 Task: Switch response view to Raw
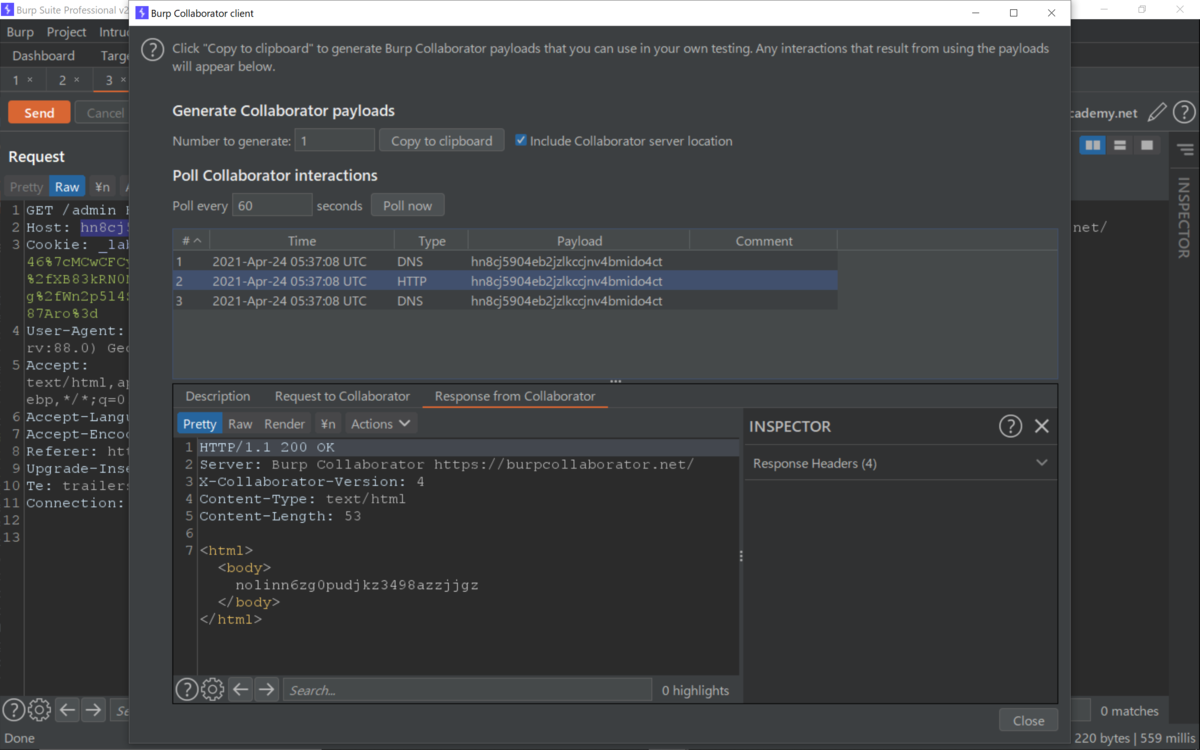[x=240, y=424]
